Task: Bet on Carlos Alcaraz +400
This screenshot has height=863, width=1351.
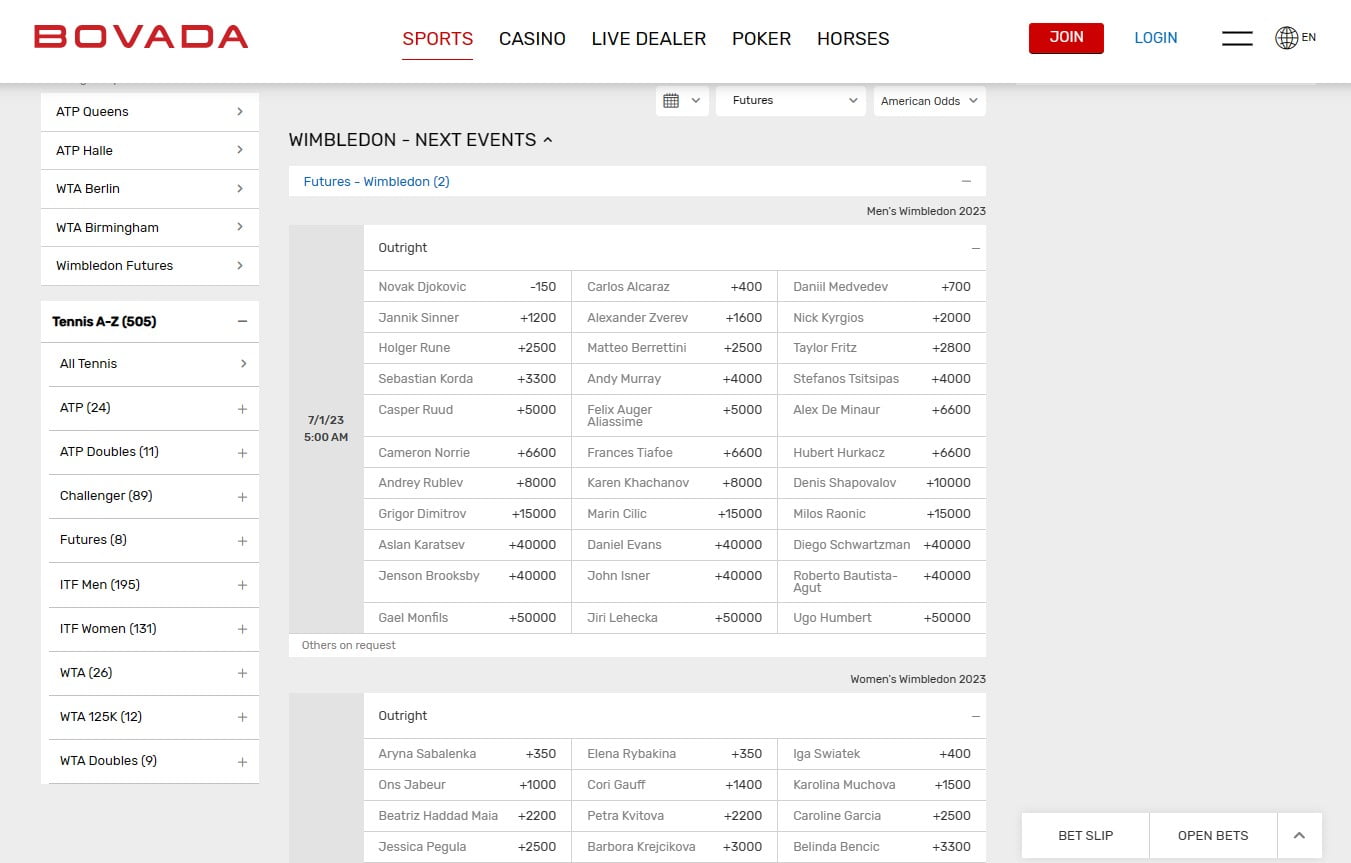Action: tap(674, 287)
